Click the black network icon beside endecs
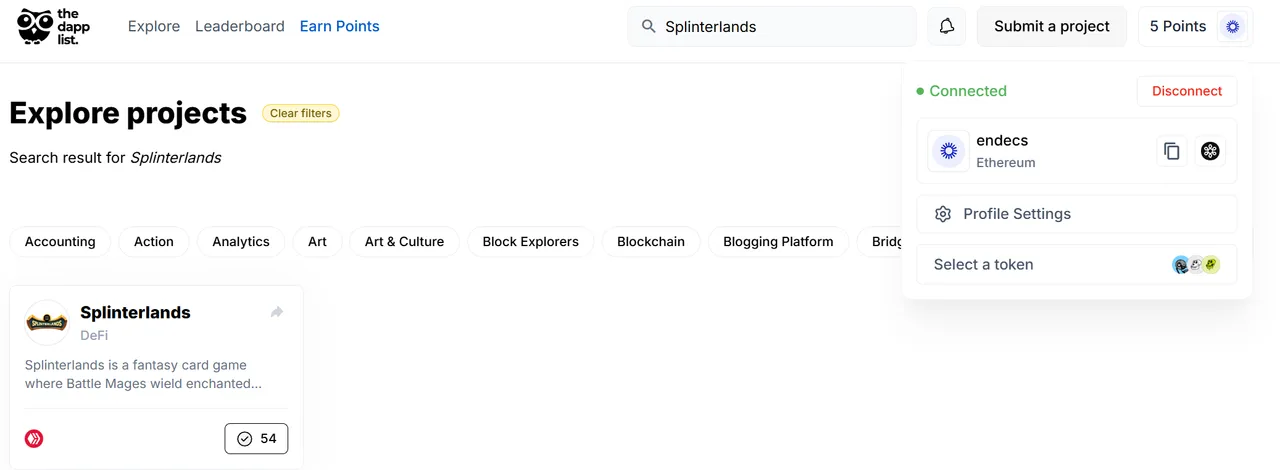The width and height of the screenshot is (1280, 470). pos(1210,151)
